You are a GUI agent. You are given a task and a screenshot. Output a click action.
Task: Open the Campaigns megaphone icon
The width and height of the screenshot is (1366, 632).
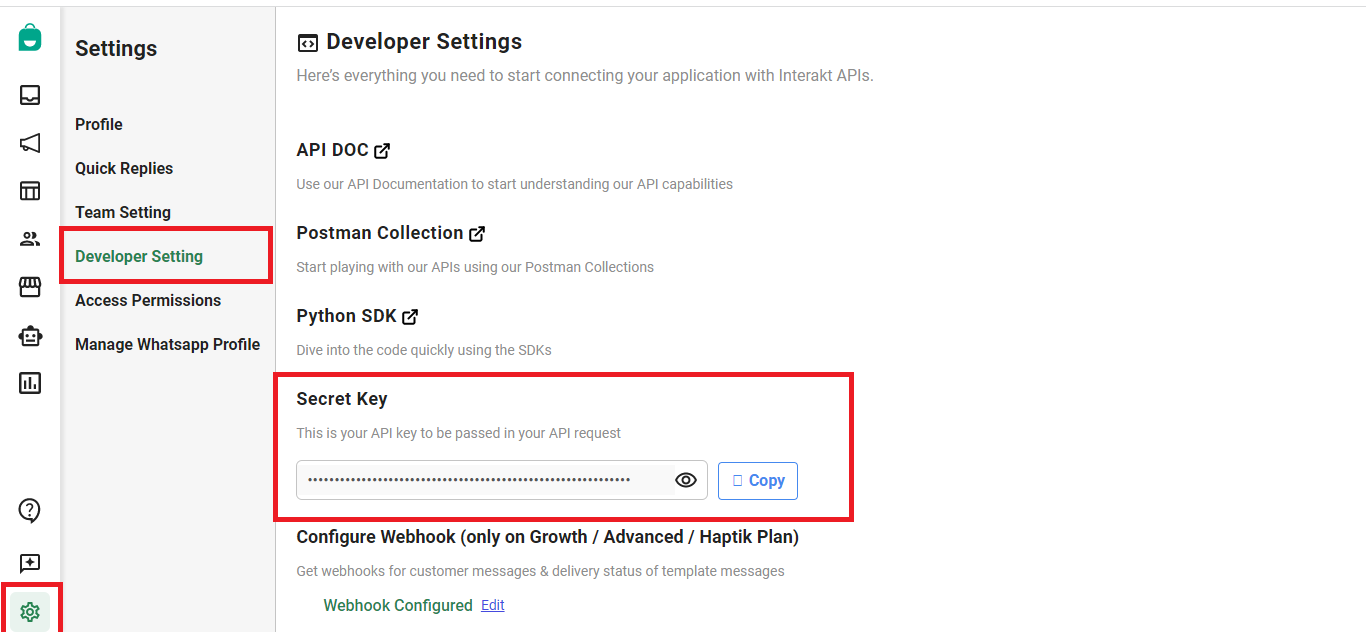tap(30, 143)
